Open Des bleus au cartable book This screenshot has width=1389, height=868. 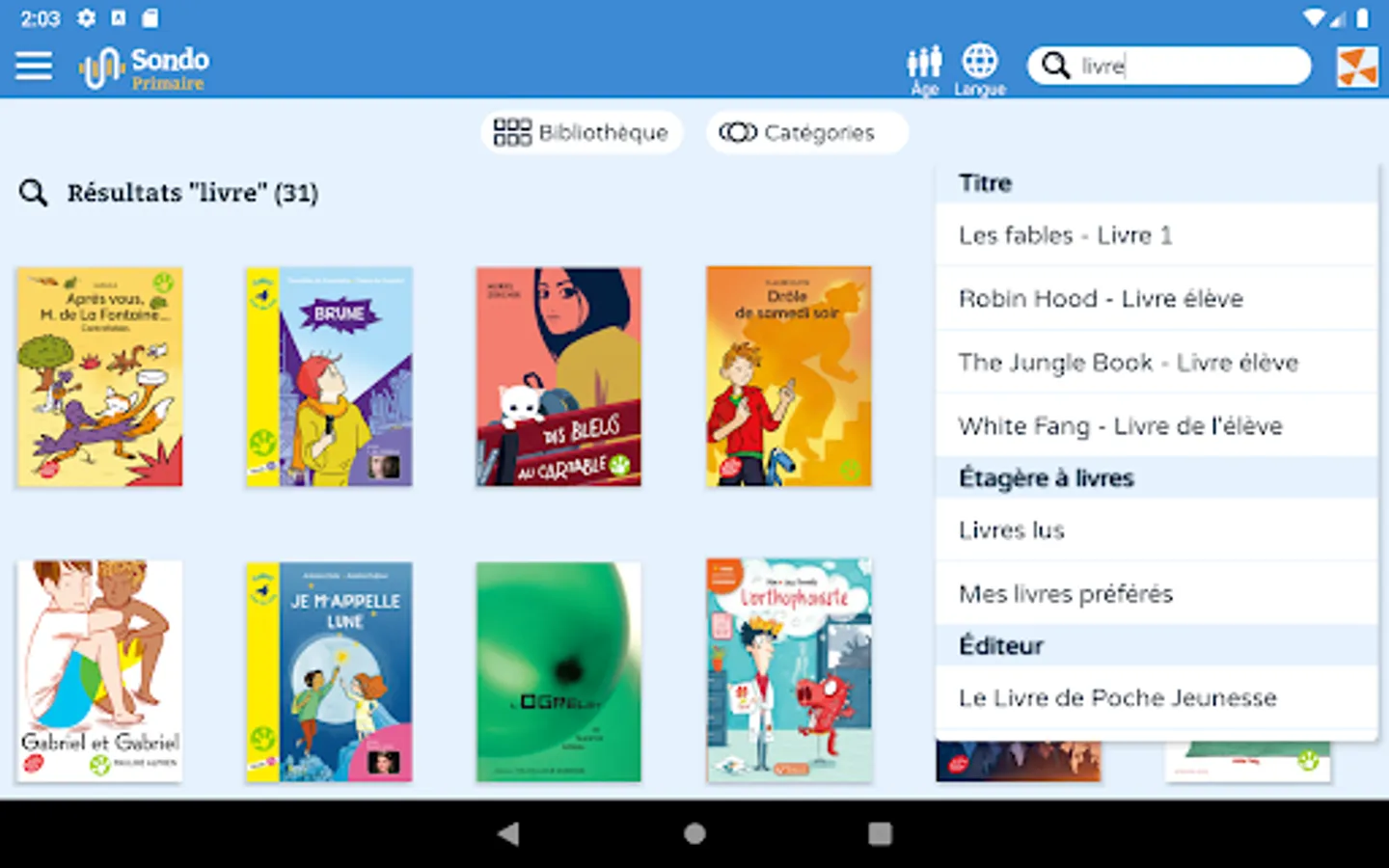558,377
